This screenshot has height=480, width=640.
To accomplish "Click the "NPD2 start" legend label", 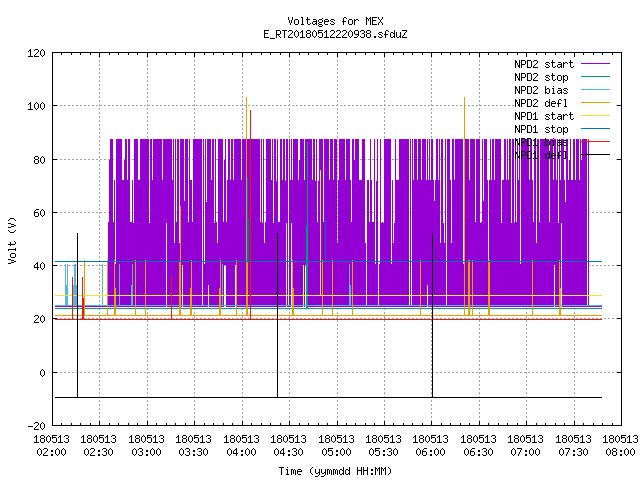I will tap(544, 64).
